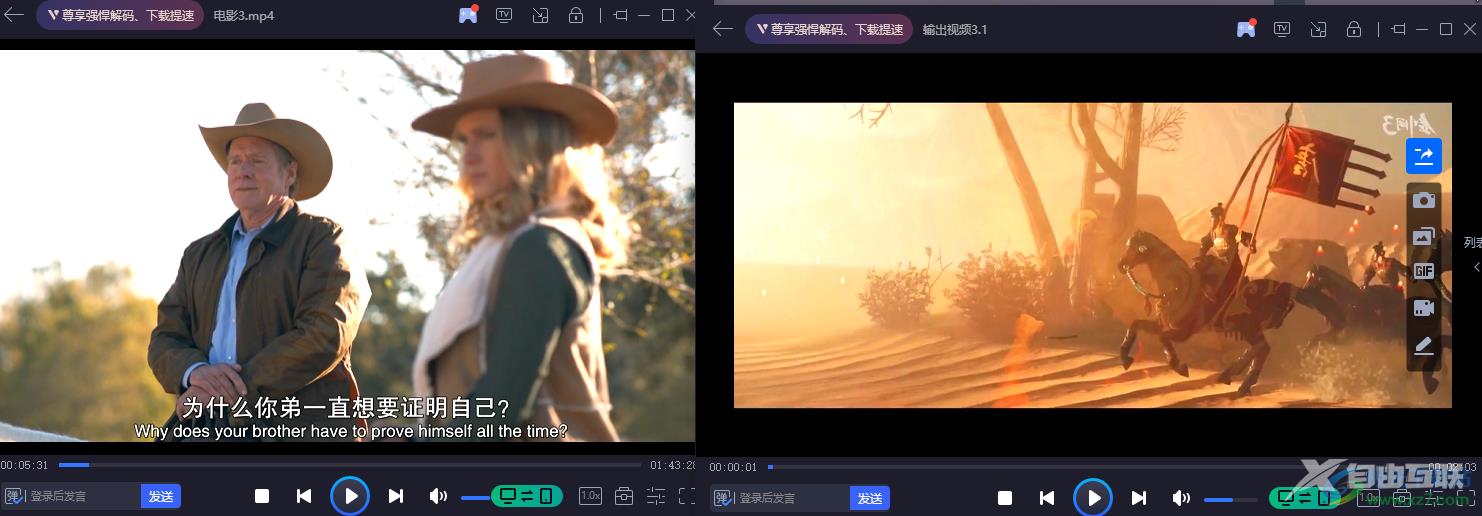
Task: Send comment in left window
Action: [161, 496]
